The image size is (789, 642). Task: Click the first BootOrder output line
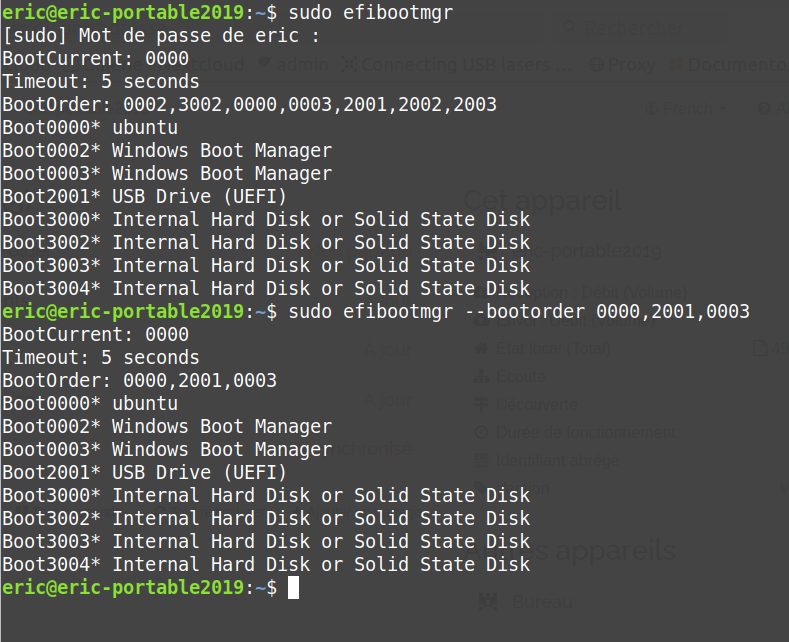pyautogui.click(x=250, y=105)
